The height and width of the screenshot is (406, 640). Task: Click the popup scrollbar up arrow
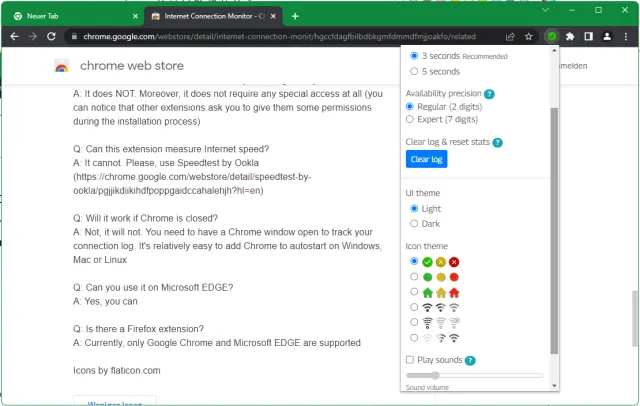click(554, 51)
